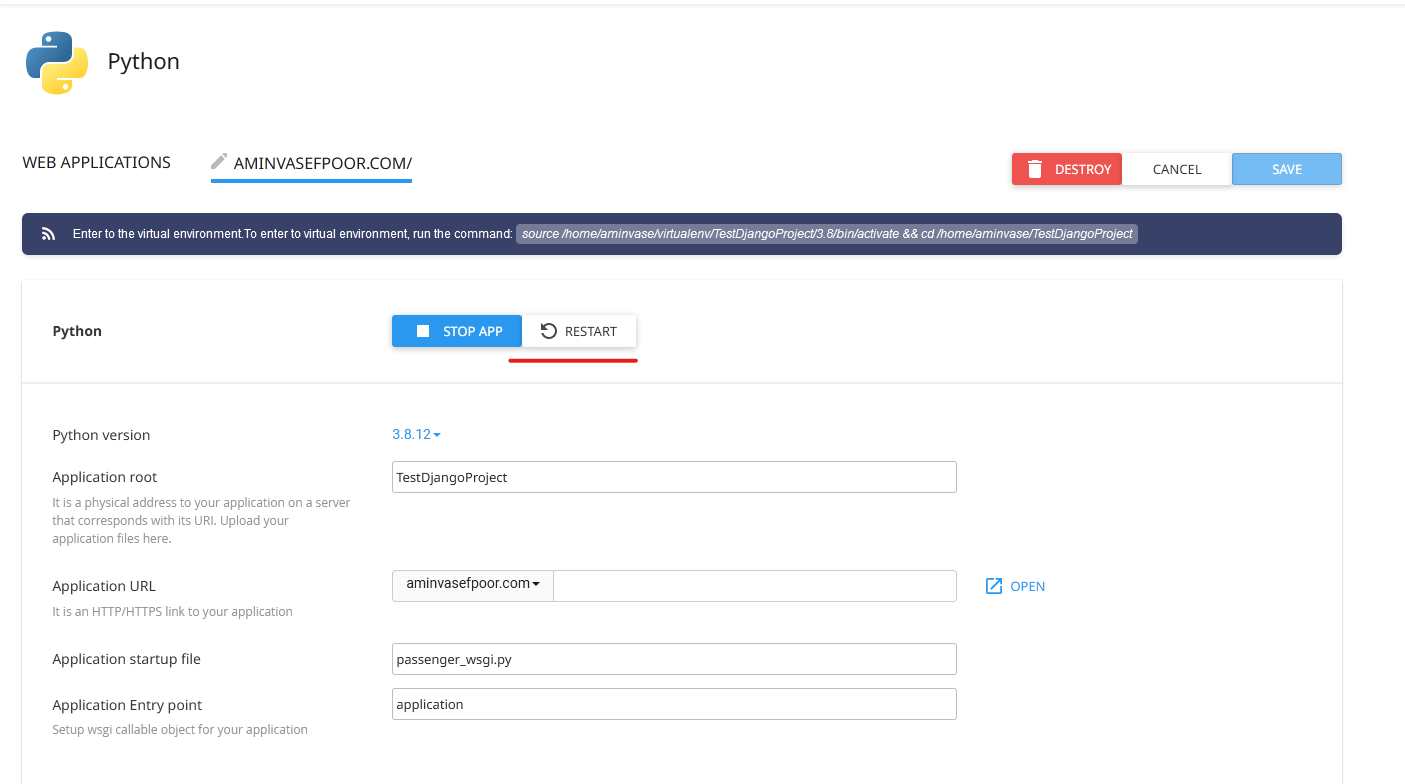Open the aminvasefpoor.com domain dropdown

click(473, 584)
